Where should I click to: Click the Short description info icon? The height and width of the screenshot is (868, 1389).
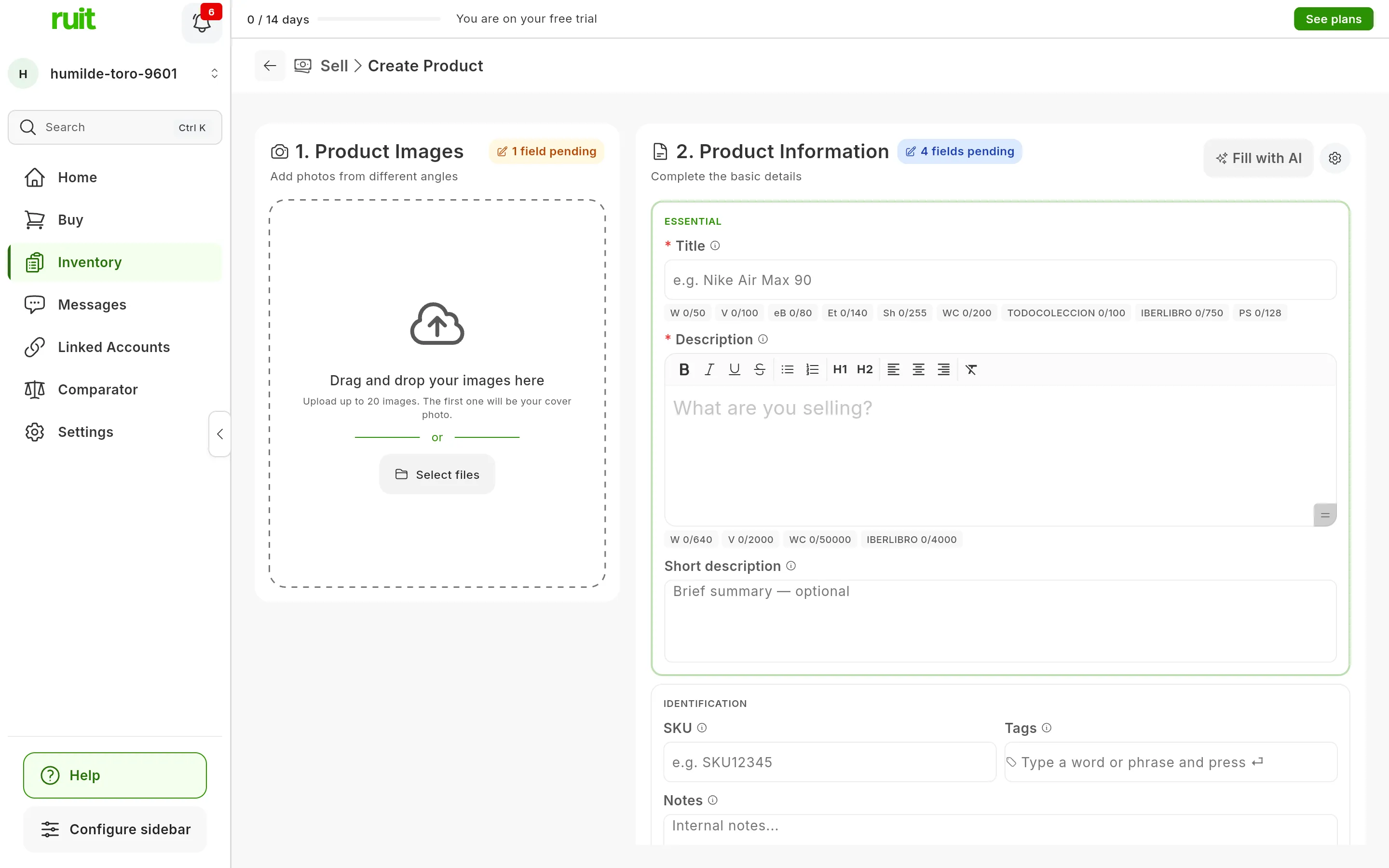791,566
